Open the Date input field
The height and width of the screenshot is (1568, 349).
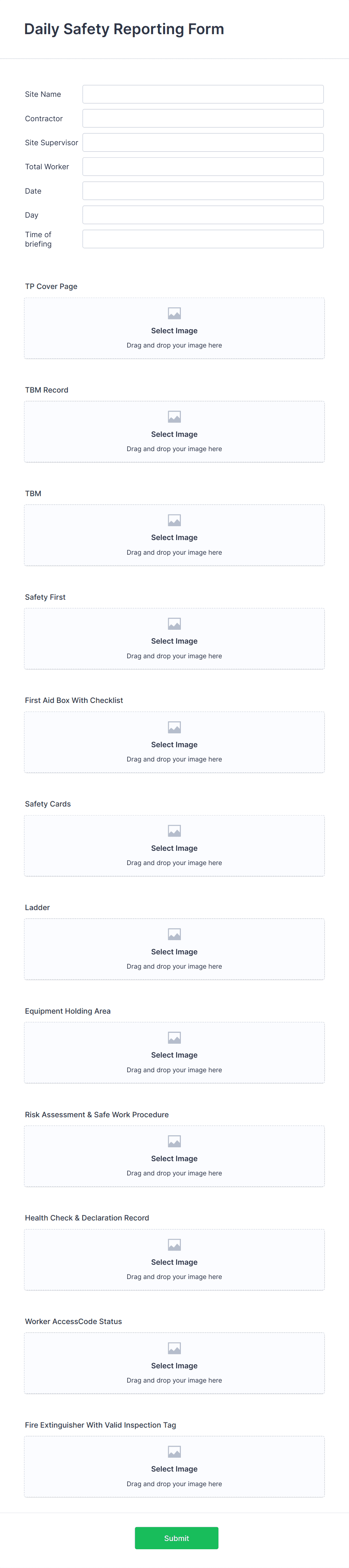pyautogui.click(x=203, y=191)
